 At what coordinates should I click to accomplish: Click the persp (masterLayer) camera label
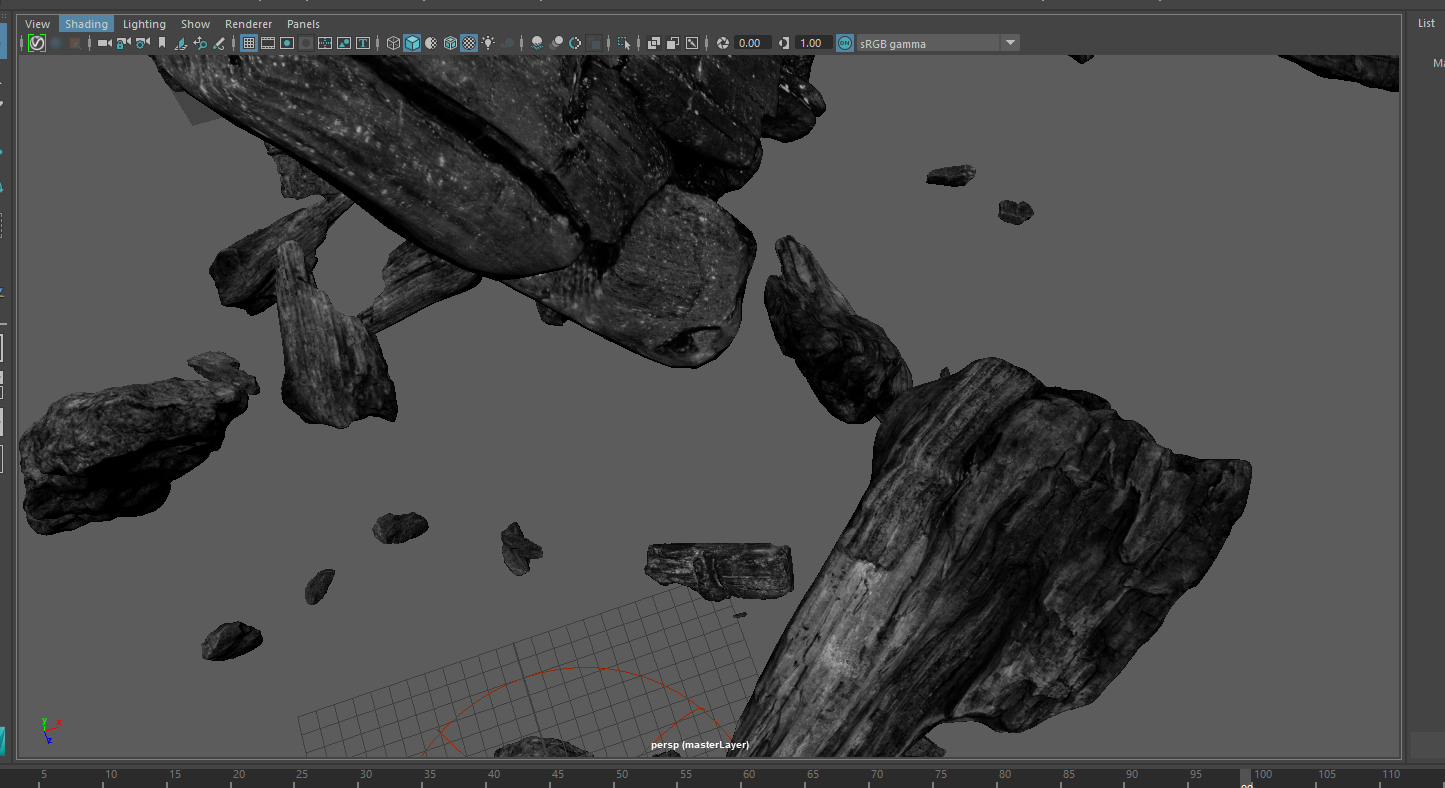pyautogui.click(x=700, y=745)
